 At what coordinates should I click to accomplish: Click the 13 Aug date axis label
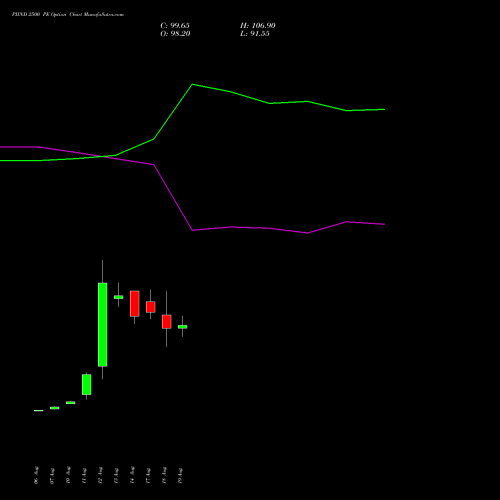tap(116, 475)
